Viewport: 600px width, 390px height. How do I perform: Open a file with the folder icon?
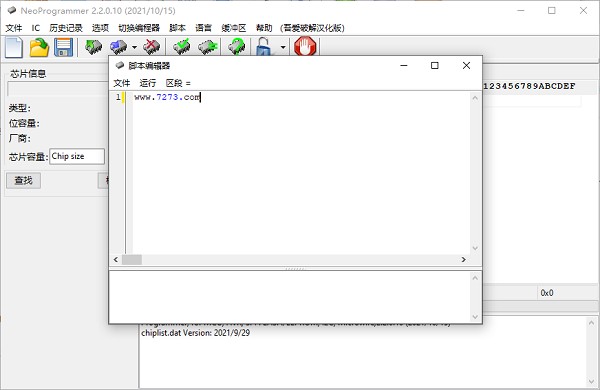[x=39, y=48]
